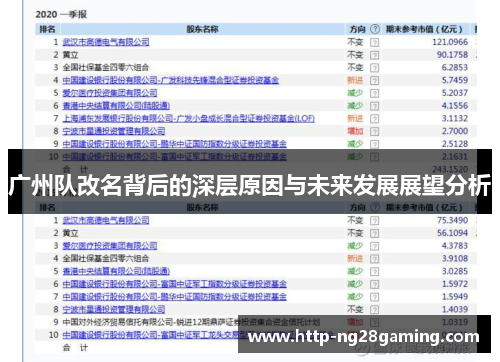The height and width of the screenshot is (362, 500).
Task: Open 武汉市高德电气有限公司 link in the 75.3490 row
Action: (106, 220)
